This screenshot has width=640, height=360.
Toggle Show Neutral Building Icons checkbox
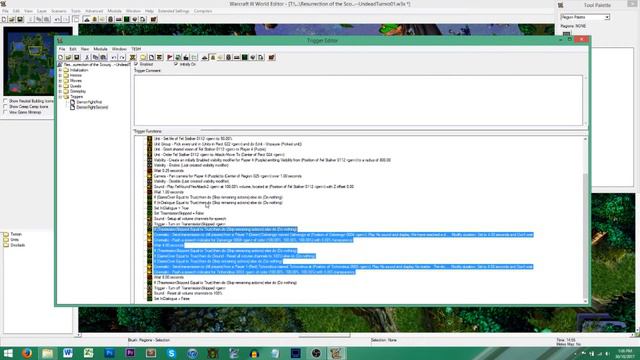point(5,101)
